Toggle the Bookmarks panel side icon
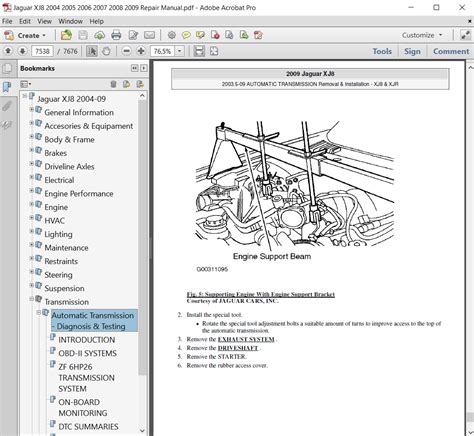The image size is (474, 436). [7, 87]
